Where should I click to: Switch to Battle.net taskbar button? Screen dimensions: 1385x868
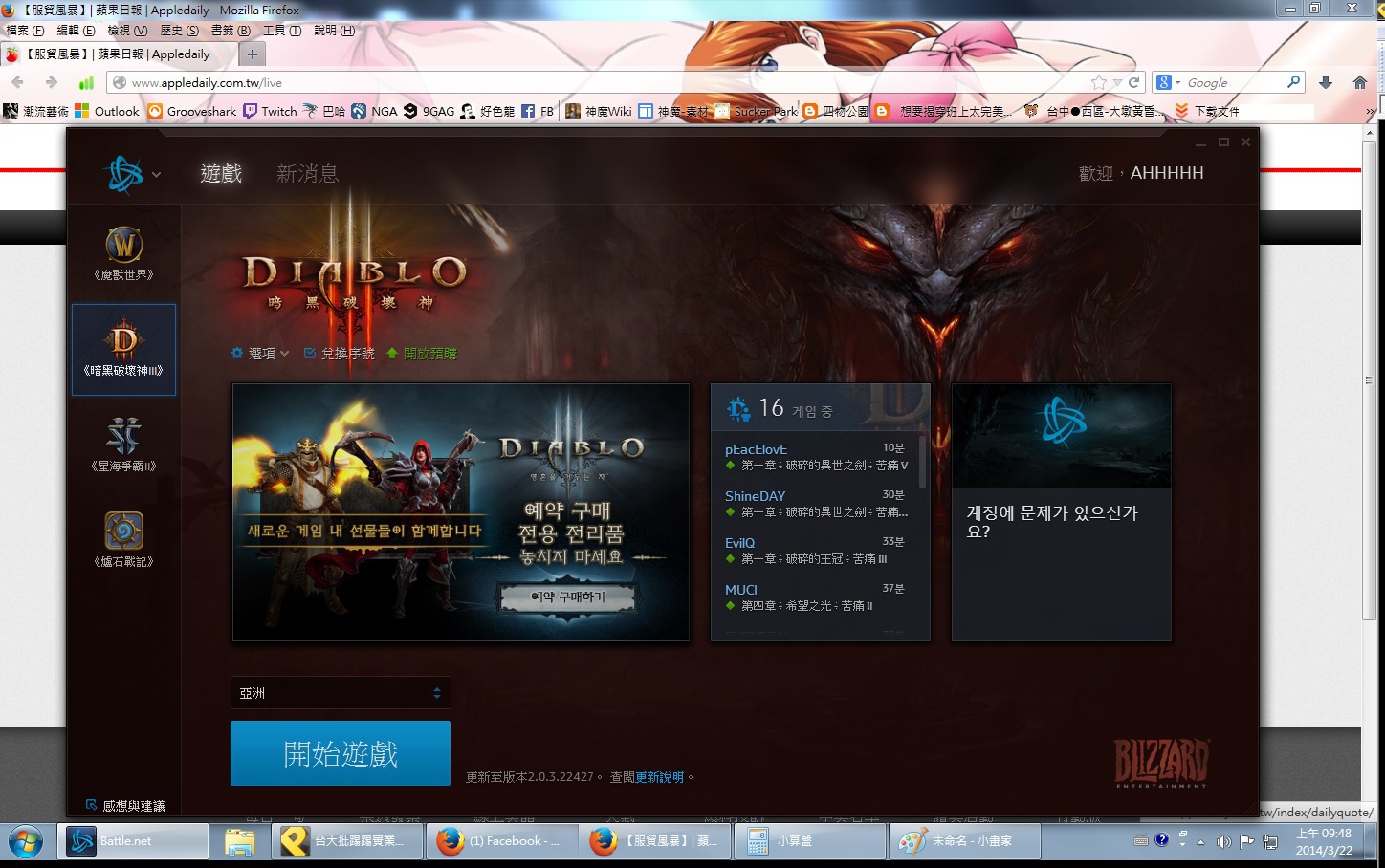click(133, 841)
